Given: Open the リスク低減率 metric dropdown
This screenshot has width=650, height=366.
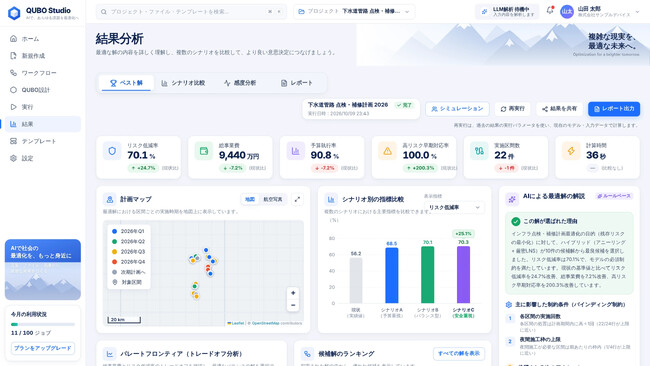Looking at the screenshot, I should tap(454, 207).
